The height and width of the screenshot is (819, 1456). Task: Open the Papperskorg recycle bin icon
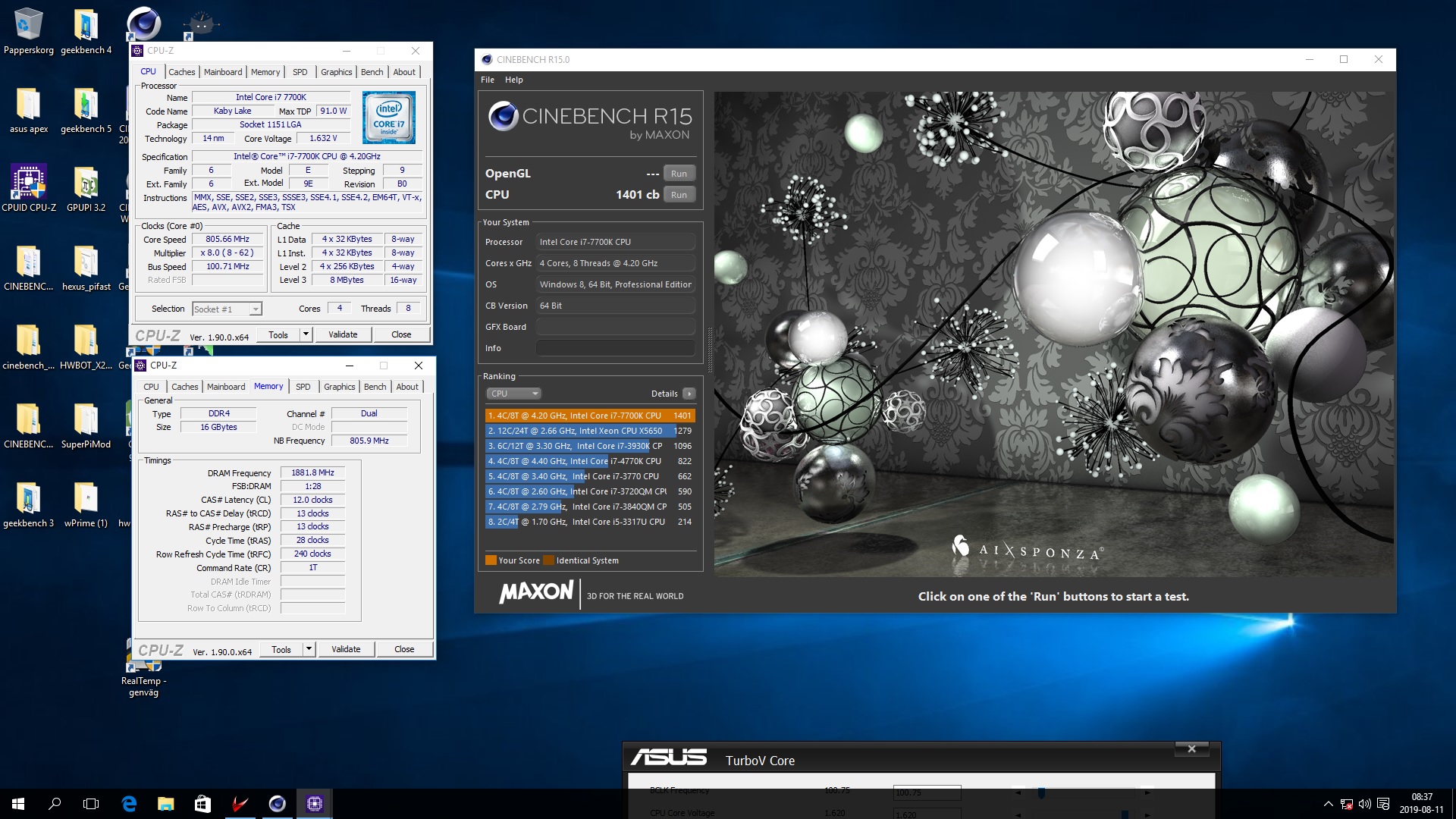pos(28,30)
